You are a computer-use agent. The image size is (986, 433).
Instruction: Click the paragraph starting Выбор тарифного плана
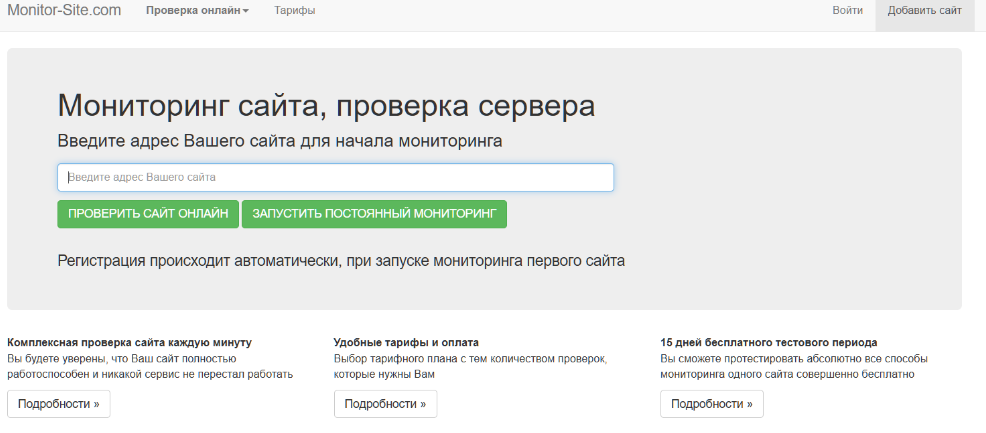(x=470, y=366)
